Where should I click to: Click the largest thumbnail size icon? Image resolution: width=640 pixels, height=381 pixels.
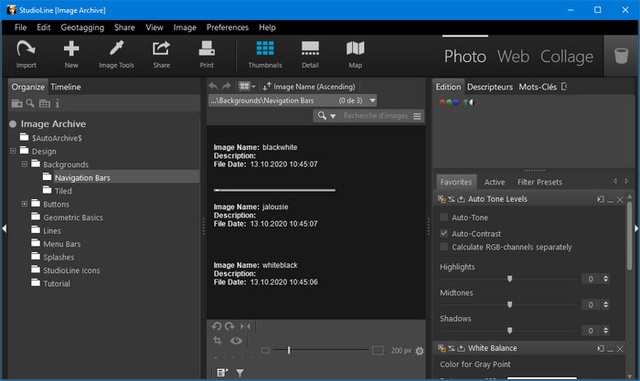[378, 350]
